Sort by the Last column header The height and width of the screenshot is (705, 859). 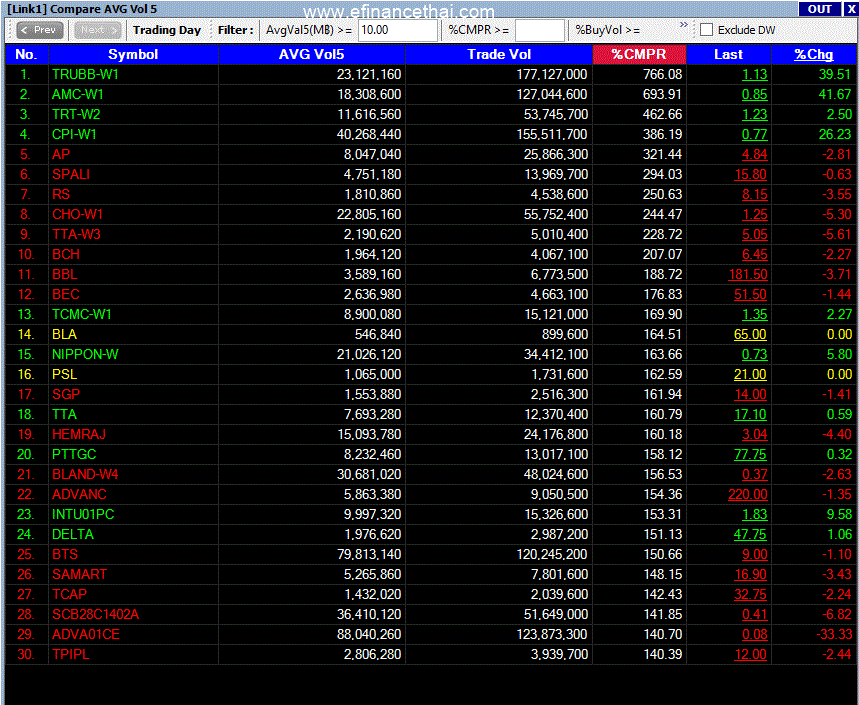click(728, 54)
